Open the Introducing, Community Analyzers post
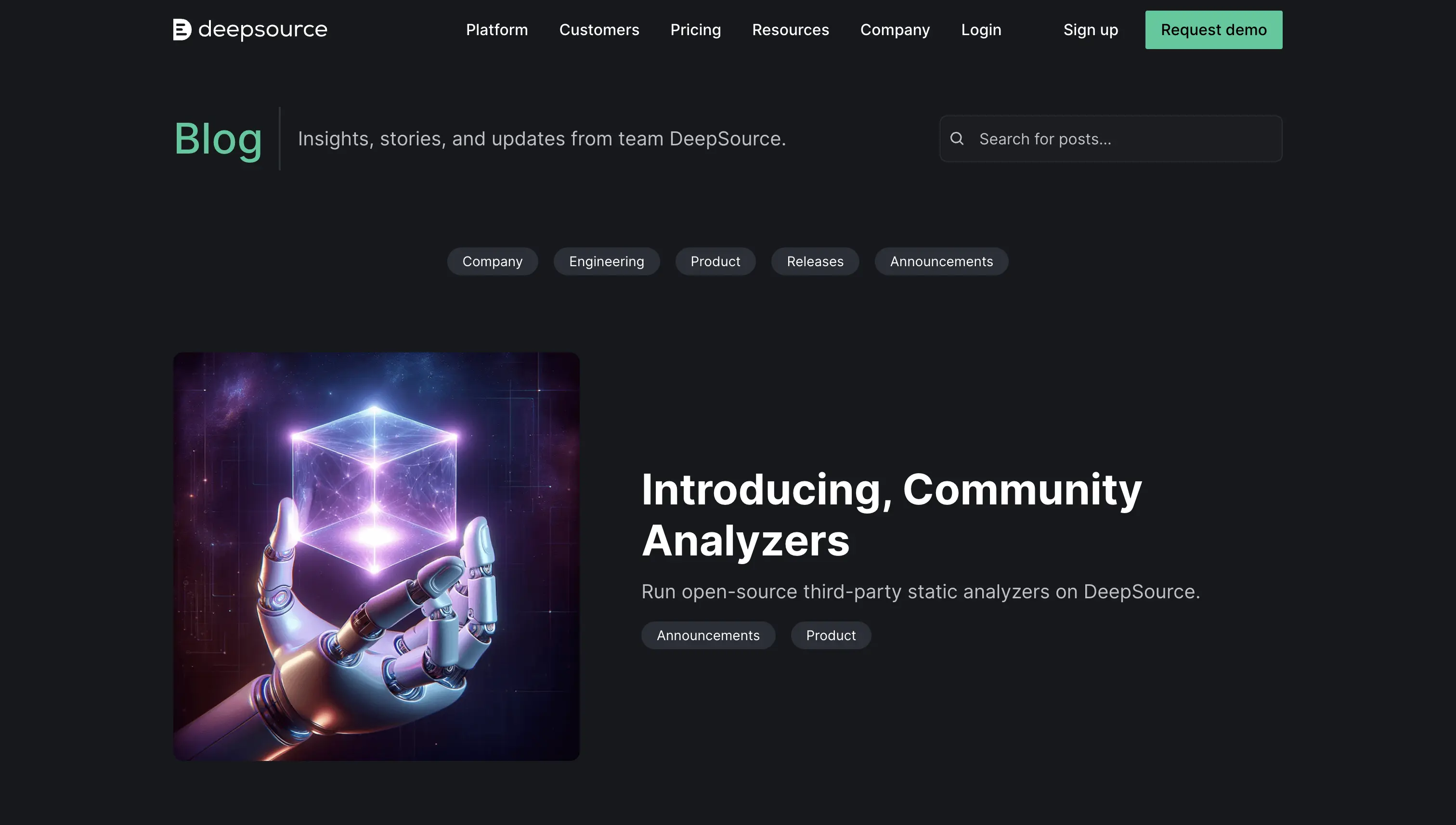 [891, 515]
